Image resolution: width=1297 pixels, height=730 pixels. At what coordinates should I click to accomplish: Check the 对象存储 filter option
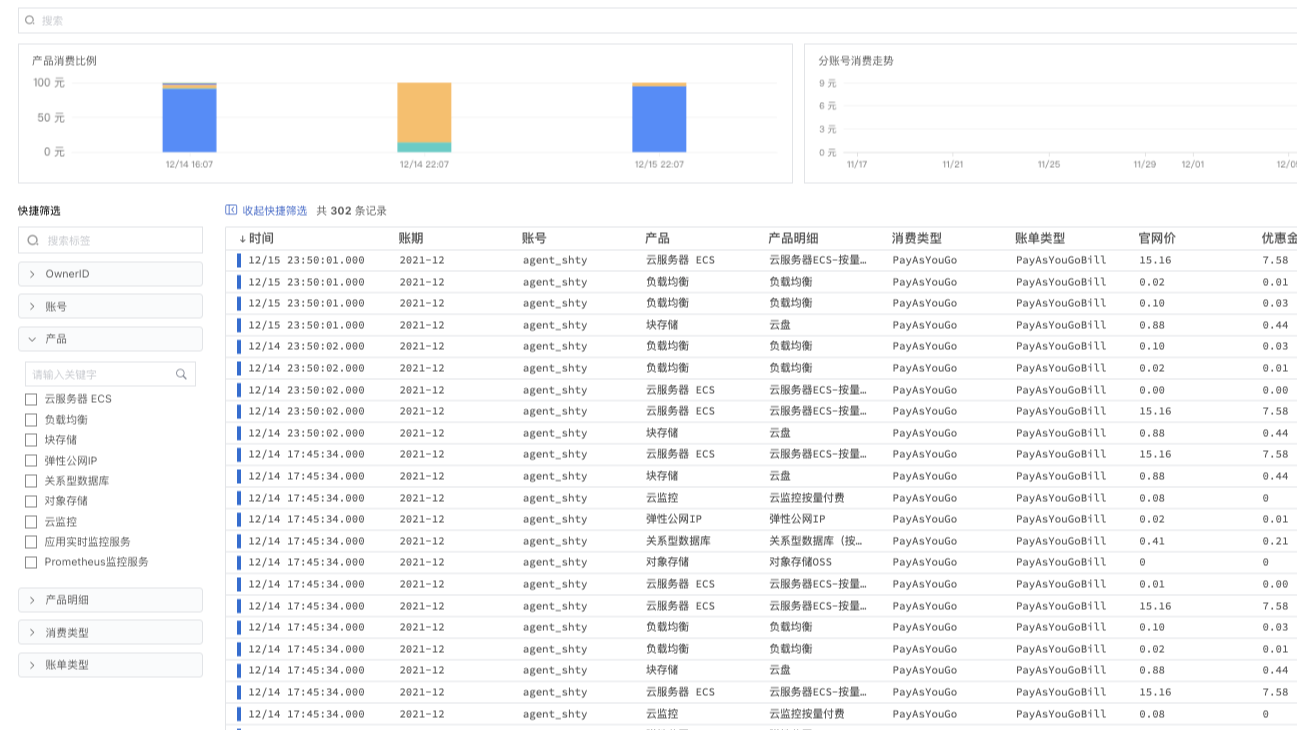pos(31,500)
